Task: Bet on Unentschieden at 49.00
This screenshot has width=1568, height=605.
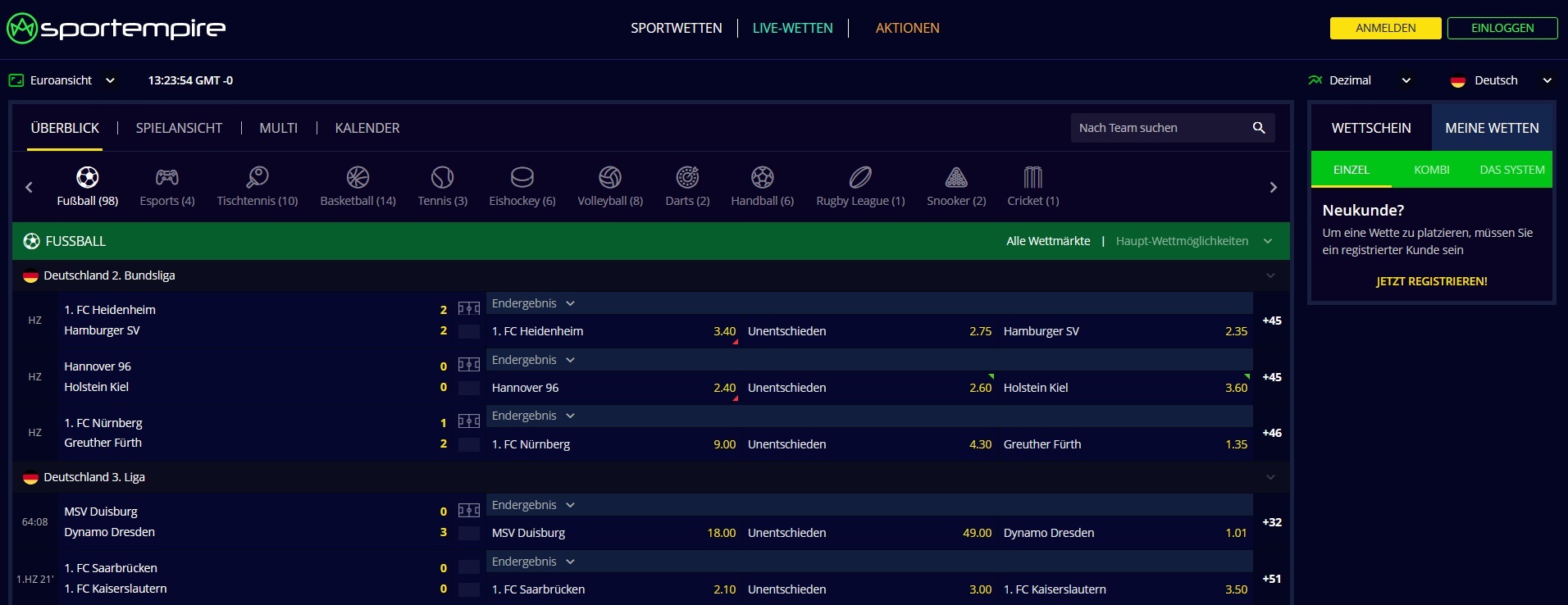Action: coord(869,533)
